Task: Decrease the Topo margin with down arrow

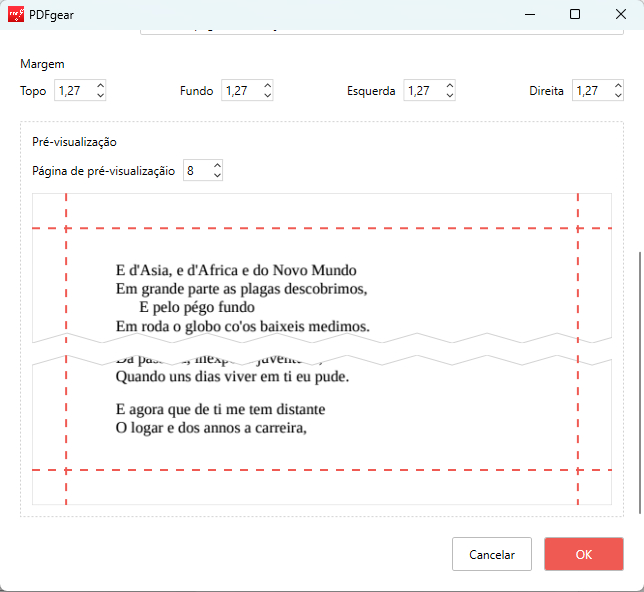Action: coord(100,96)
